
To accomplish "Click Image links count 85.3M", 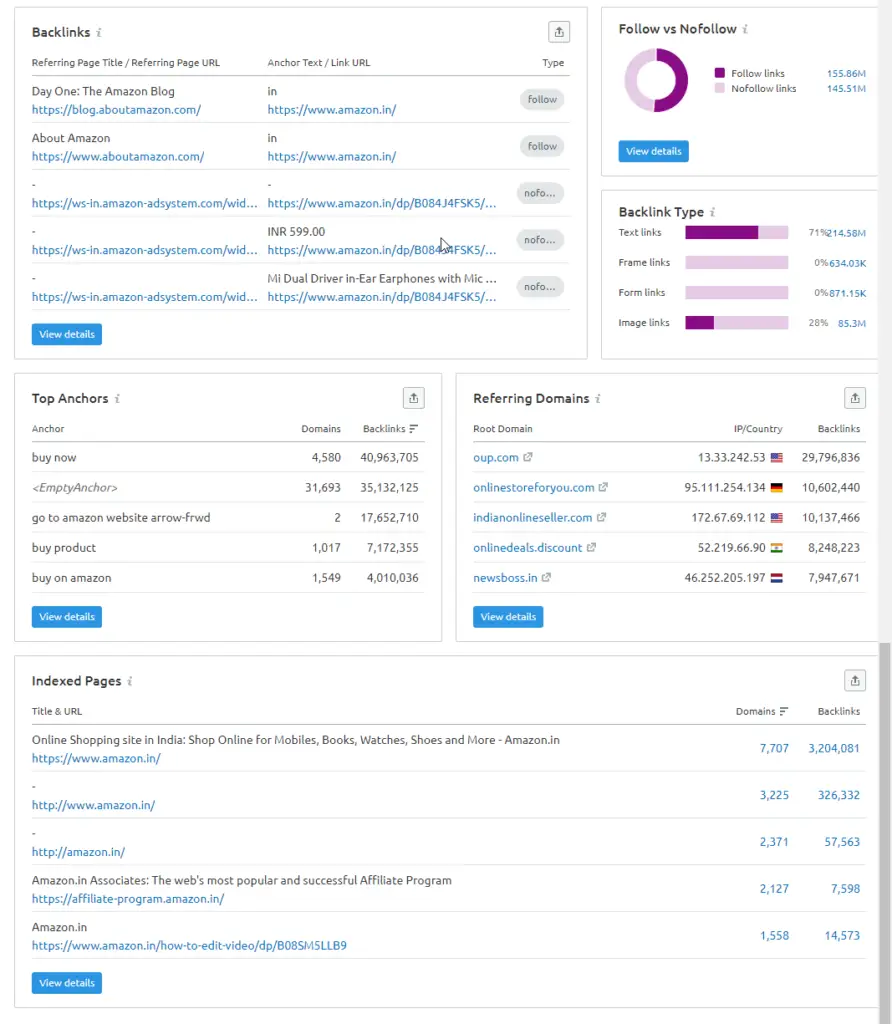I will (x=852, y=323).
